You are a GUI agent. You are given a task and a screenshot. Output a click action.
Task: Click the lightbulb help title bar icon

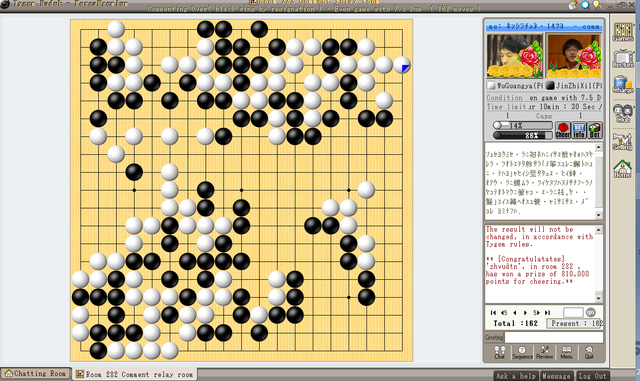(x=597, y=4)
